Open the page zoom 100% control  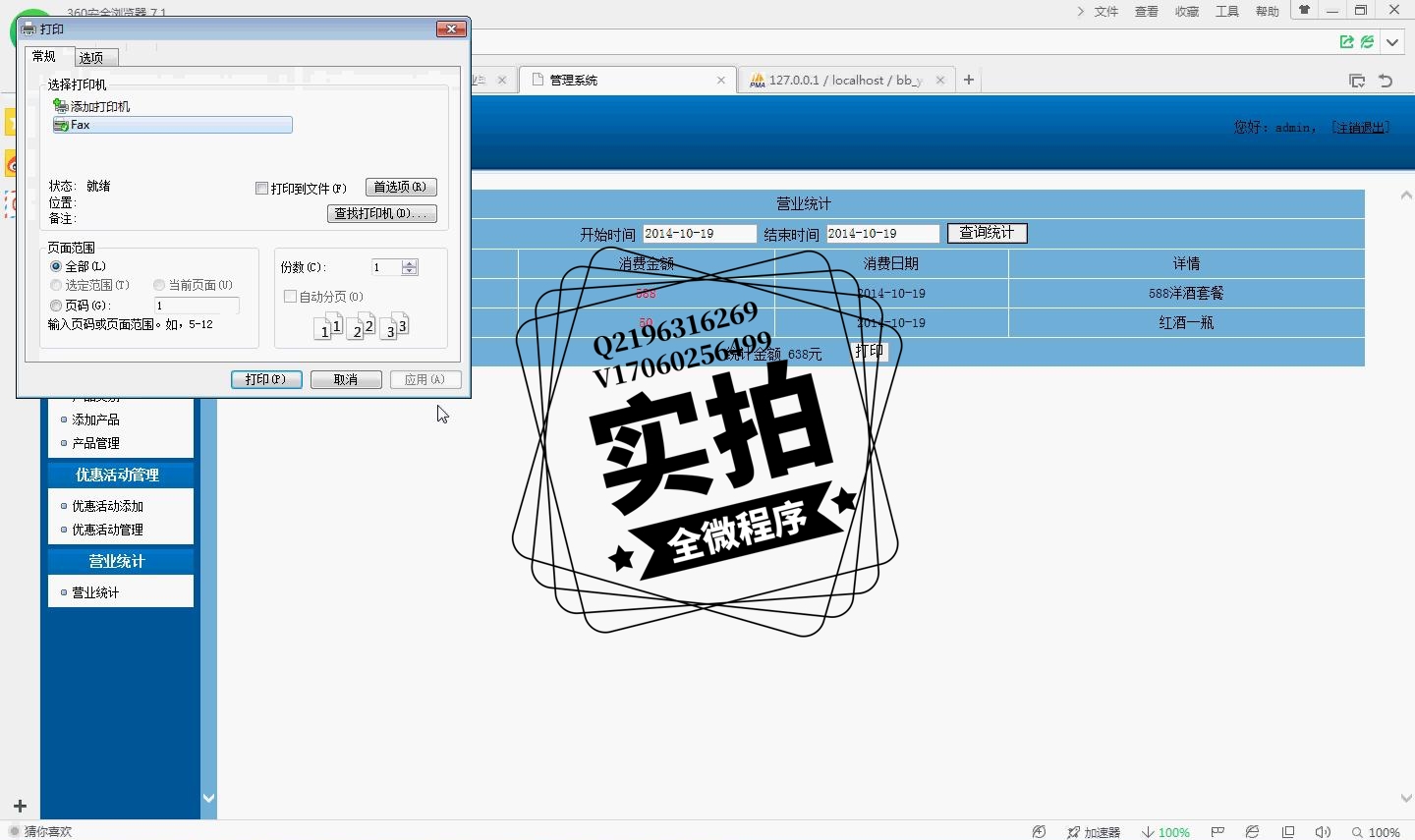point(1376,832)
